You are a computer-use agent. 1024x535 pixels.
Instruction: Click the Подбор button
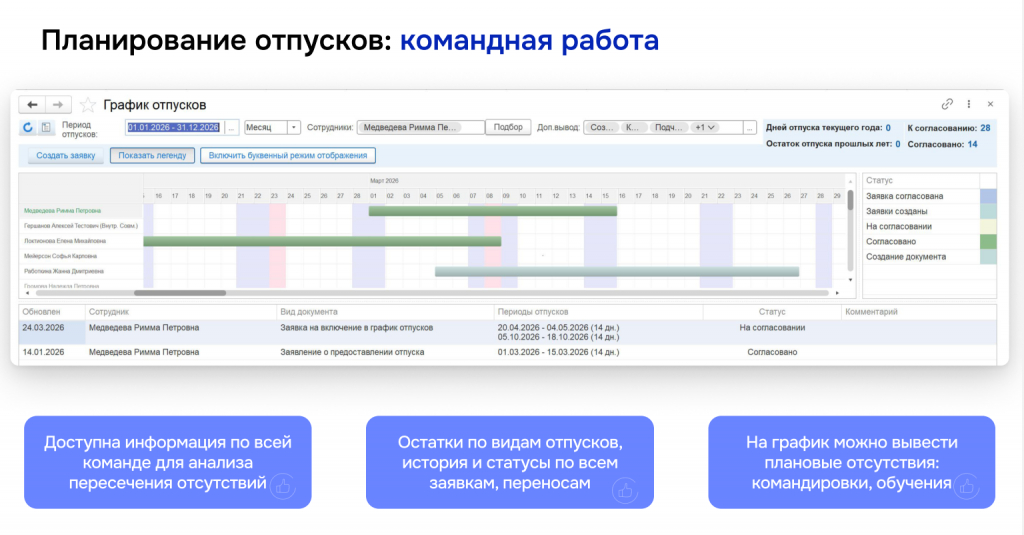click(x=508, y=127)
